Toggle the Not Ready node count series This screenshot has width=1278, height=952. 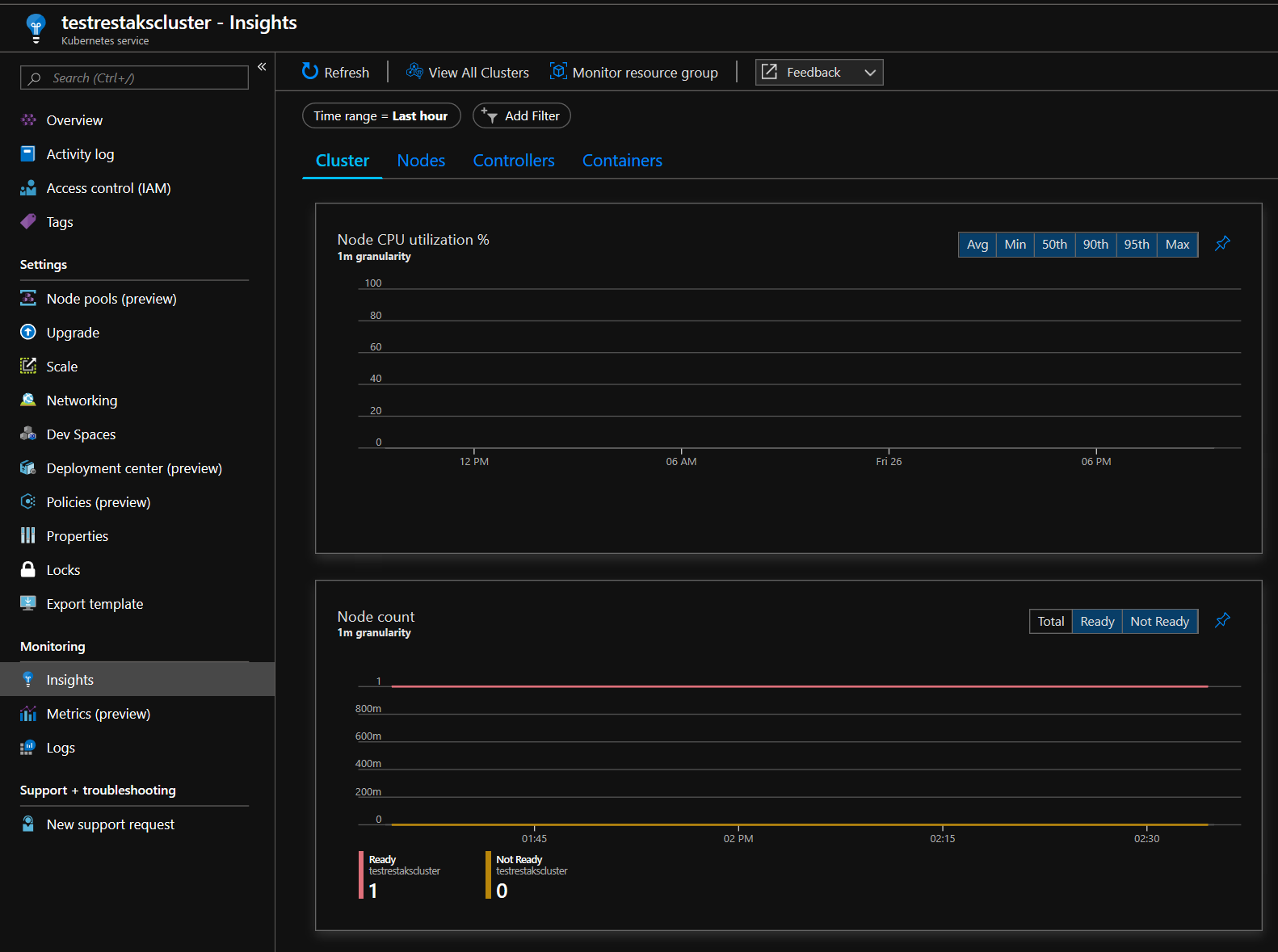[1160, 622]
